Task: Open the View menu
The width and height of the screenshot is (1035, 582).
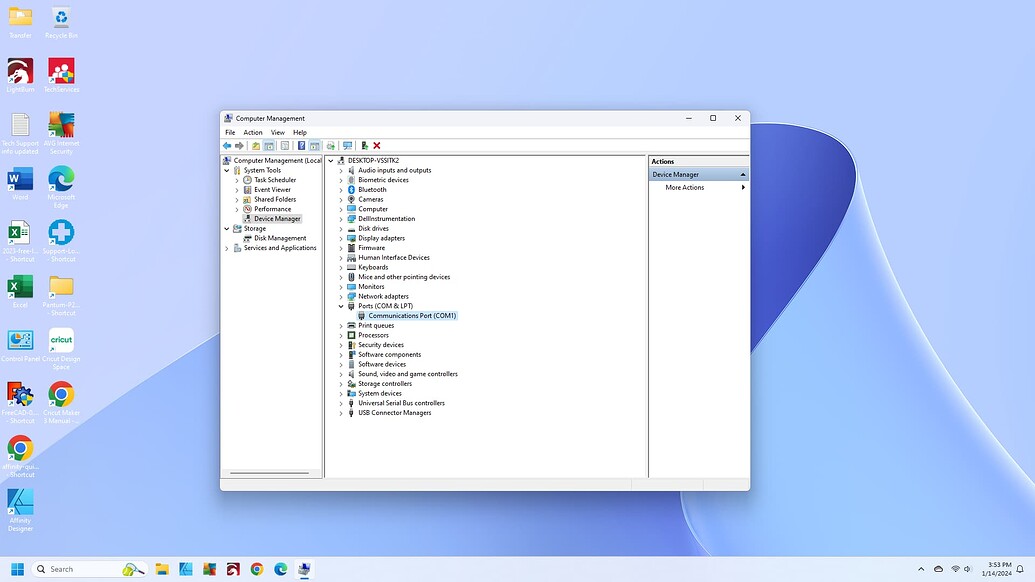Action: tap(277, 131)
